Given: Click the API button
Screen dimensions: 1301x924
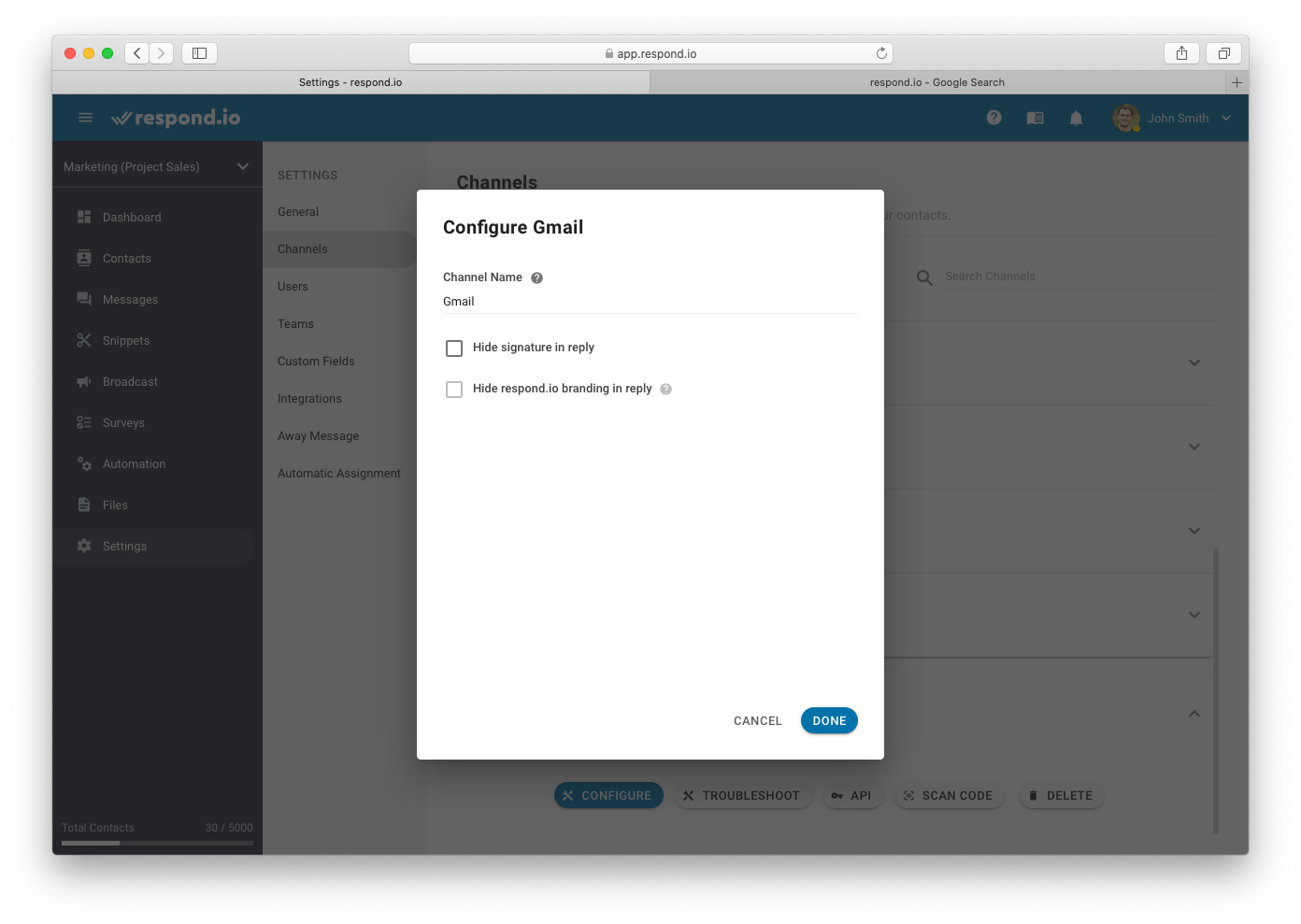Looking at the screenshot, I should coord(851,795).
